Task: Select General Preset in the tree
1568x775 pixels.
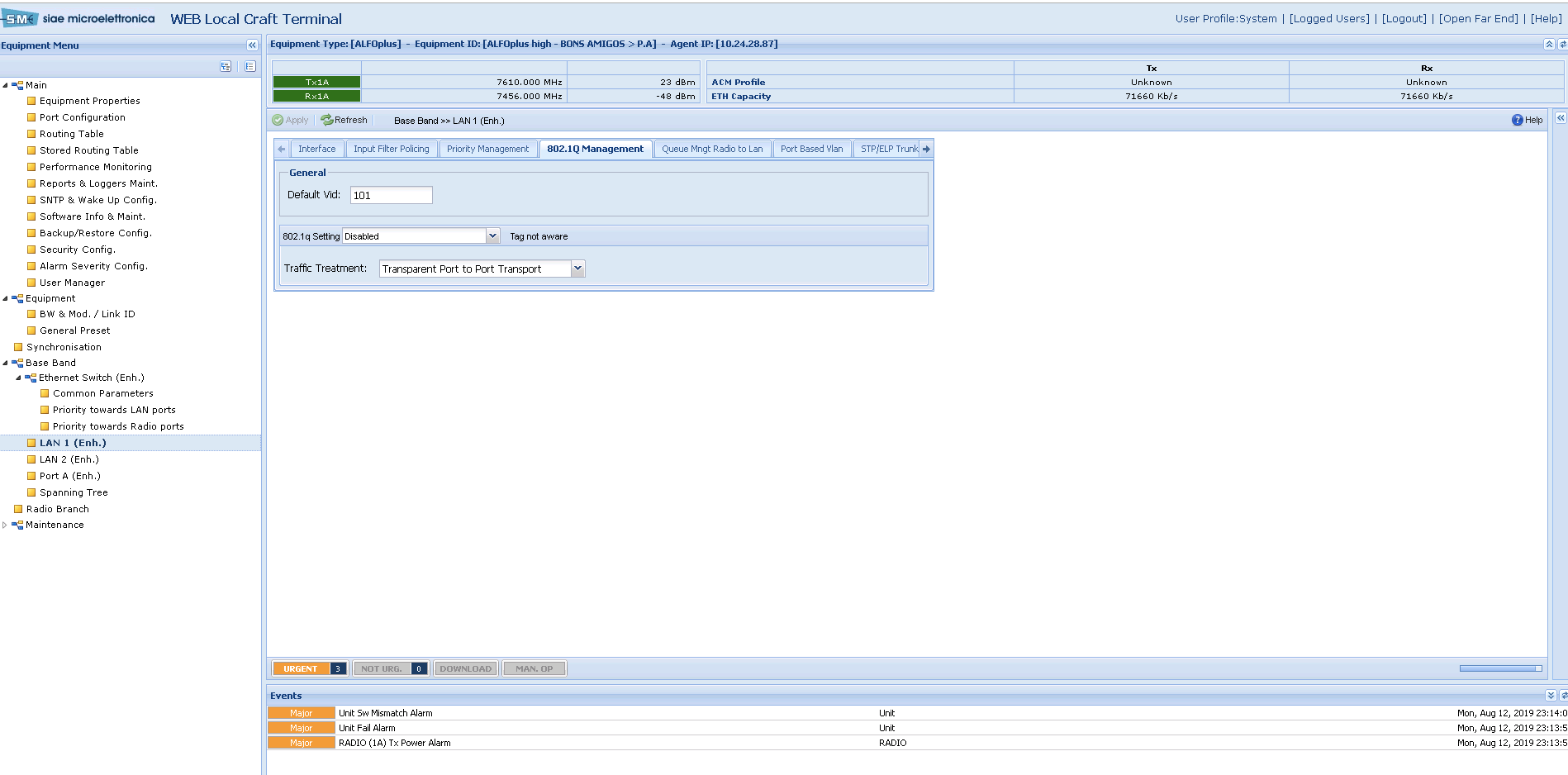Action: pyautogui.click(x=75, y=330)
